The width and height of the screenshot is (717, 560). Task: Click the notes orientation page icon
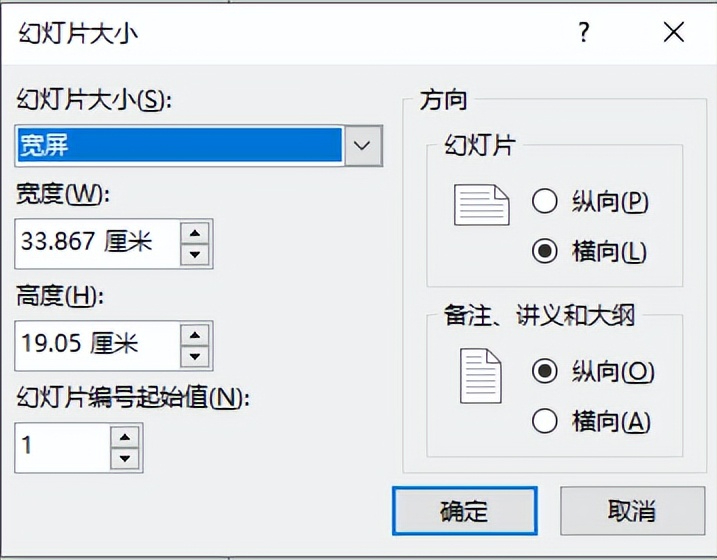(x=481, y=376)
